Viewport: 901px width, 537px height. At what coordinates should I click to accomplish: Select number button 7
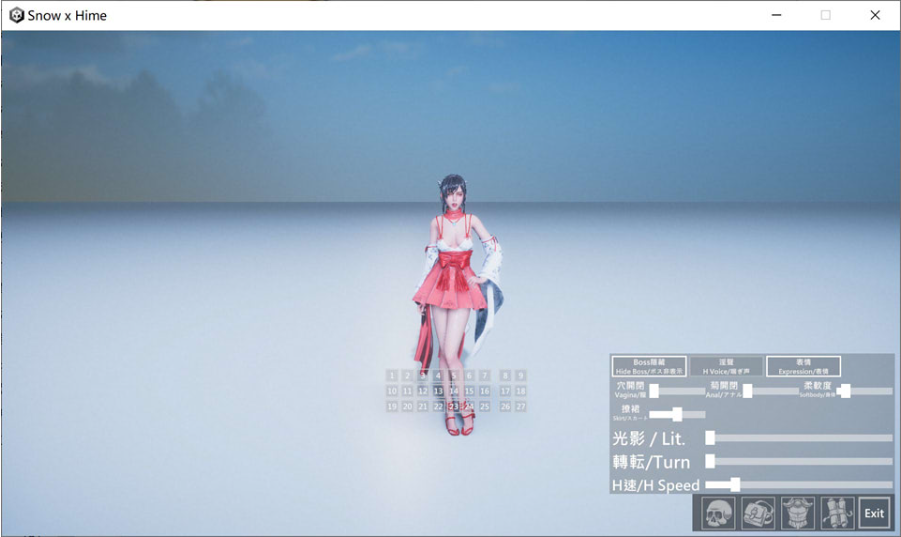click(484, 376)
